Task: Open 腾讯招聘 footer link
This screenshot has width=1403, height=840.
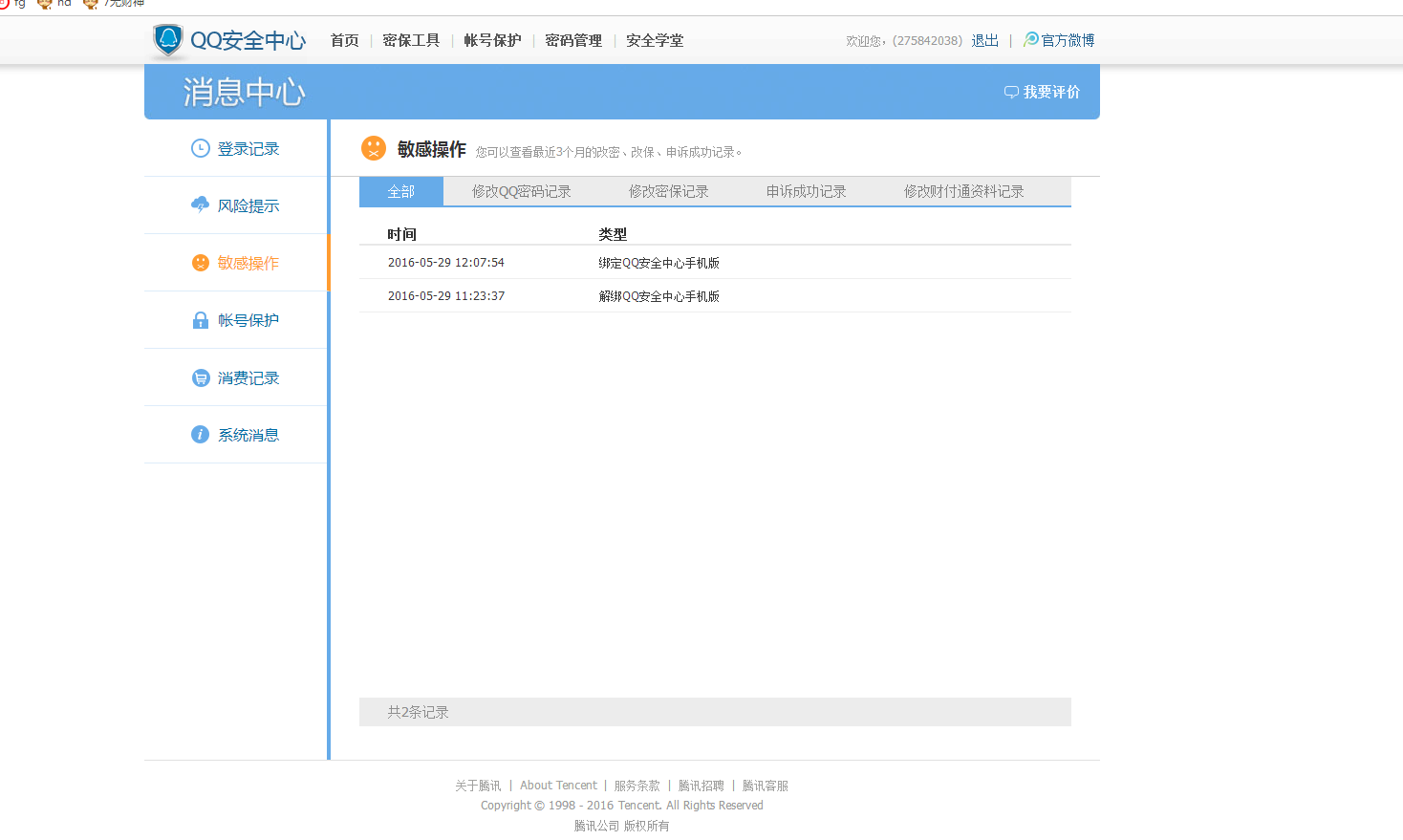Action: pyautogui.click(x=701, y=786)
